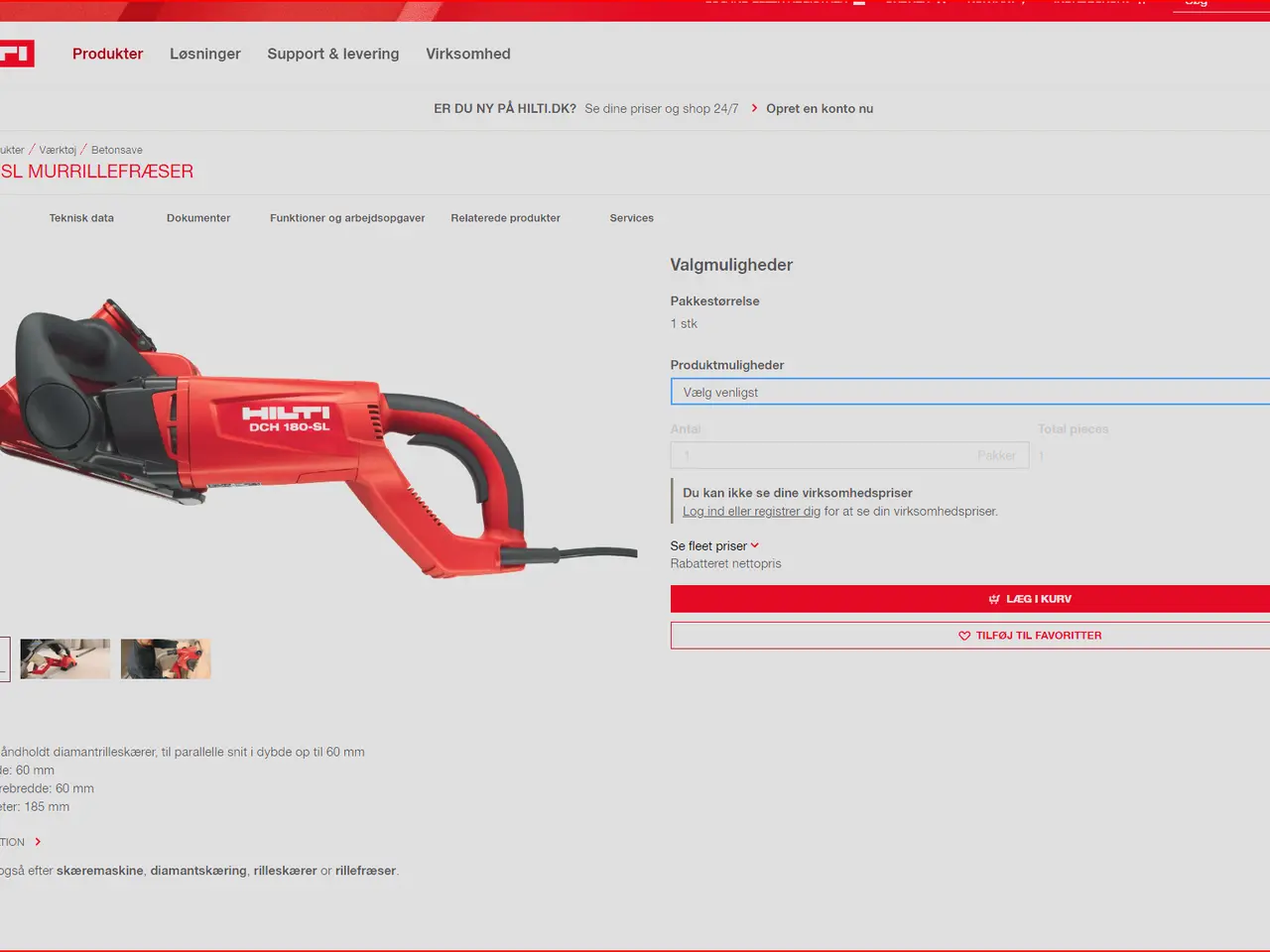Viewport: 1270px width, 952px height.
Task: Click the skæremaskine link
Action: [99, 871]
